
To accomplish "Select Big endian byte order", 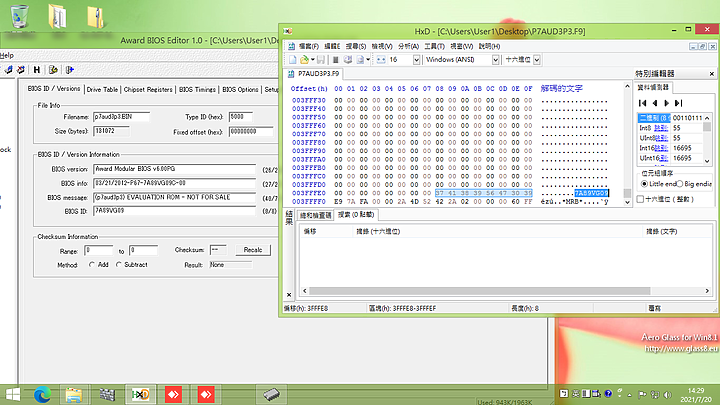I will pyautogui.click(x=680, y=184).
